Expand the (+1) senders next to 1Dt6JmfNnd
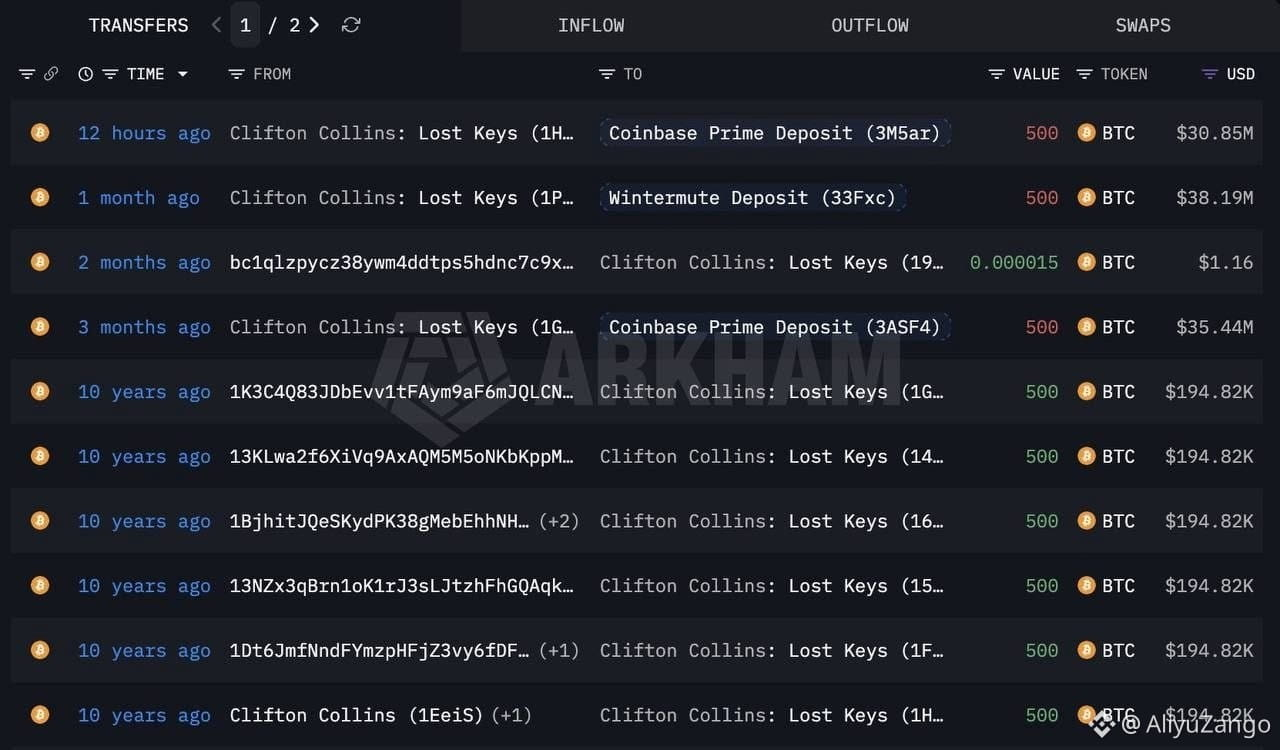This screenshot has height=750, width=1280. 559,650
